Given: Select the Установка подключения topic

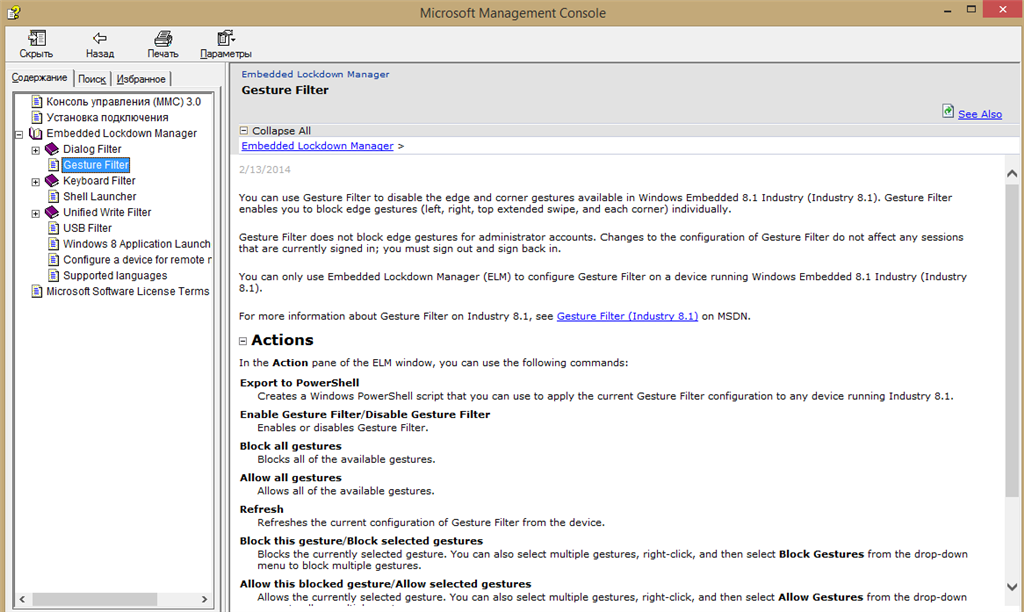Looking at the screenshot, I should point(107,118).
